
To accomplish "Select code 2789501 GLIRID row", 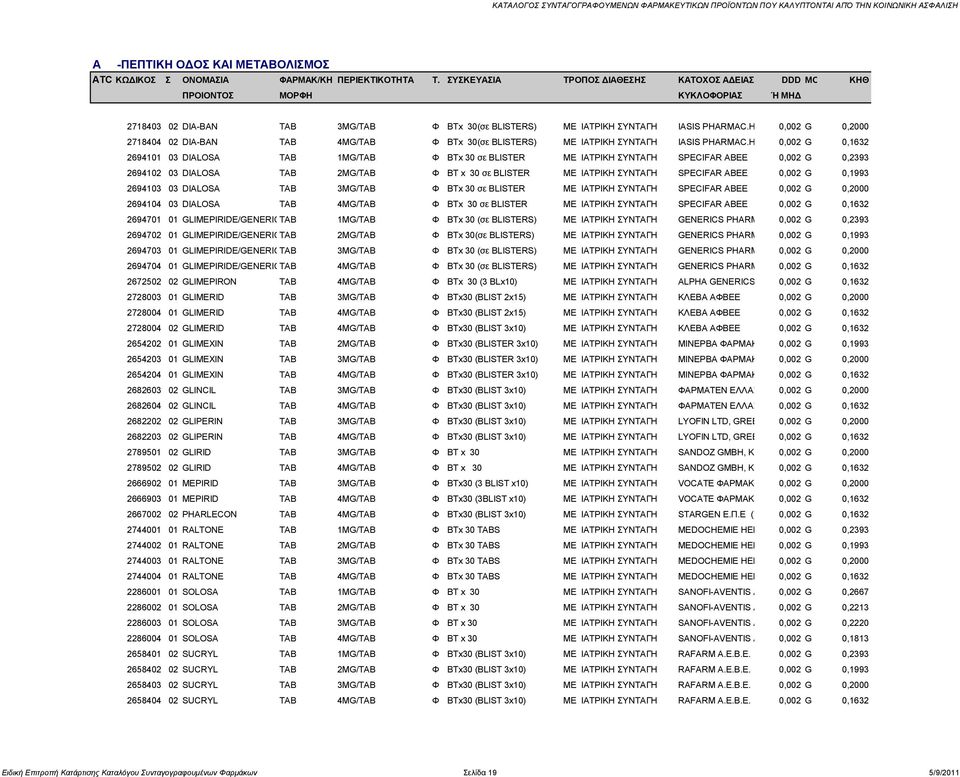I will coord(144,452).
